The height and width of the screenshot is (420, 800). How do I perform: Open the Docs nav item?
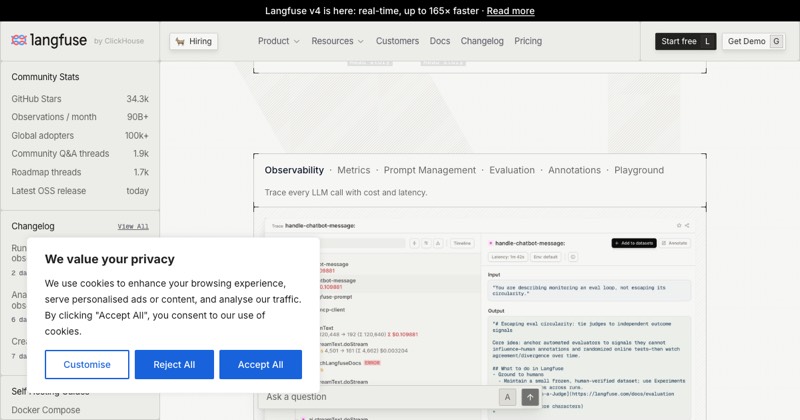click(440, 41)
